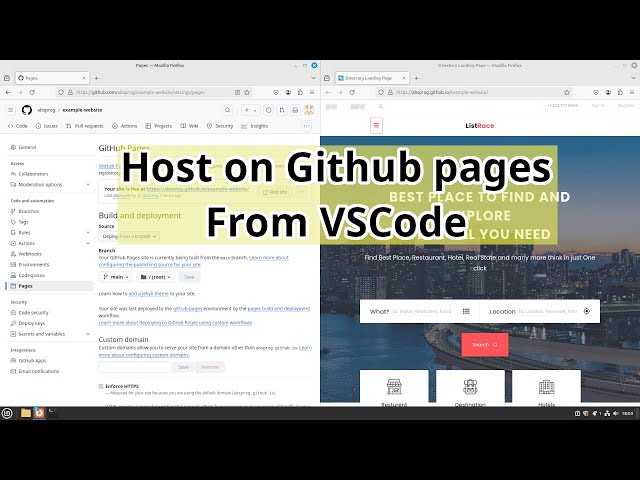Click the Restaurant category storefront icon
This screenshot has height=480, width=640.
tap(394, 387)
